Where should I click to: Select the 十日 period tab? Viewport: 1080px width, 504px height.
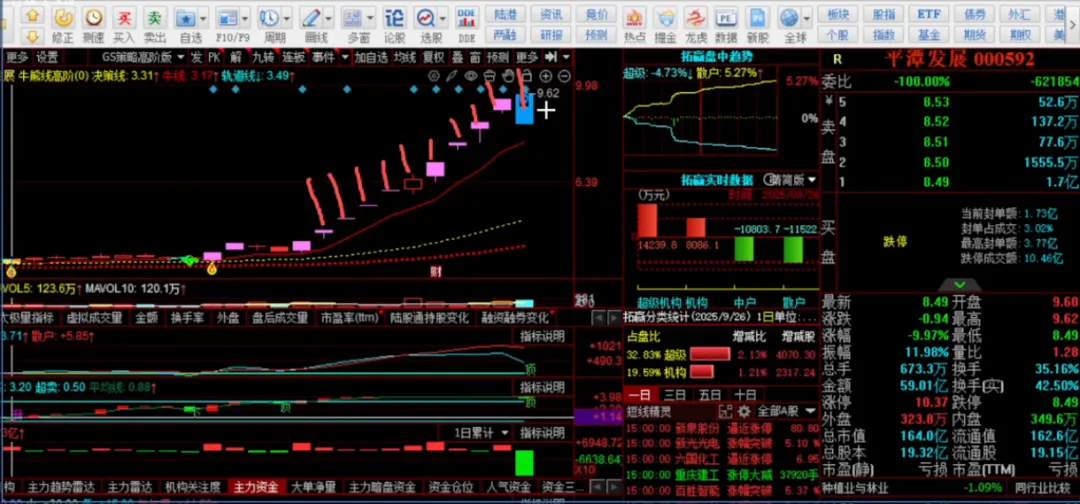tap(745, 395)
